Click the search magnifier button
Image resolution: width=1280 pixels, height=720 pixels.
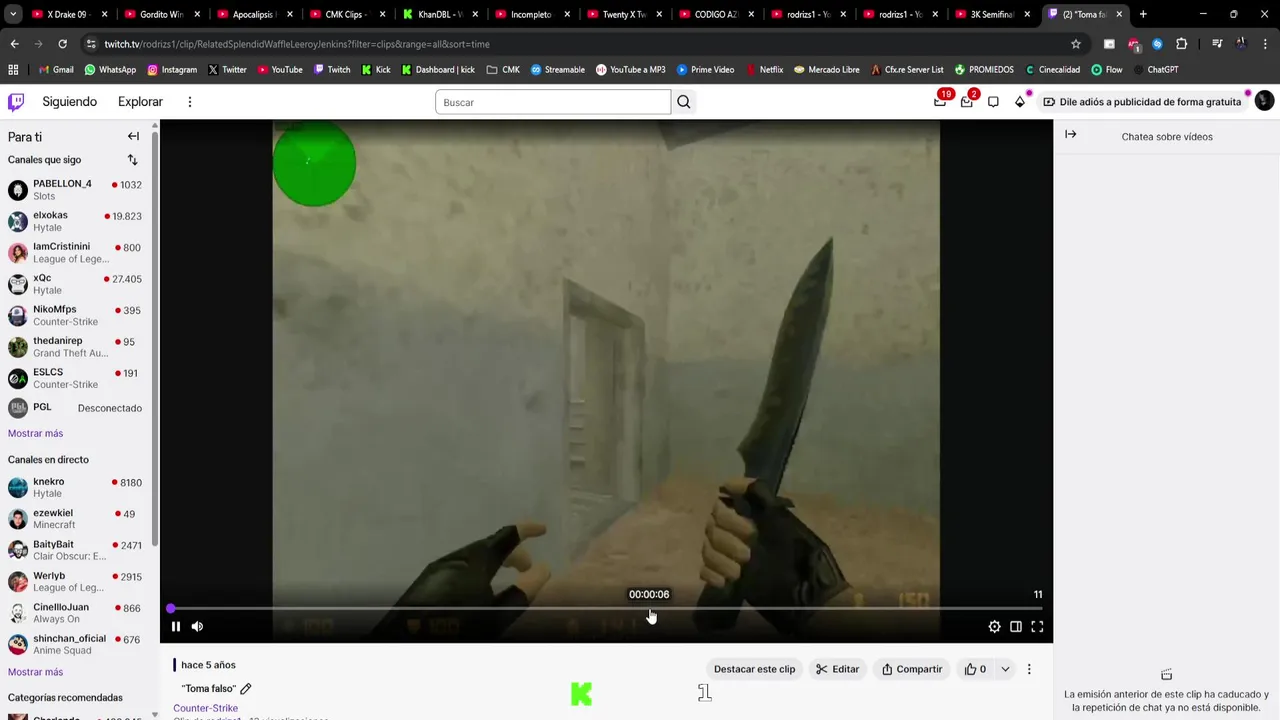tap(684, 102)
